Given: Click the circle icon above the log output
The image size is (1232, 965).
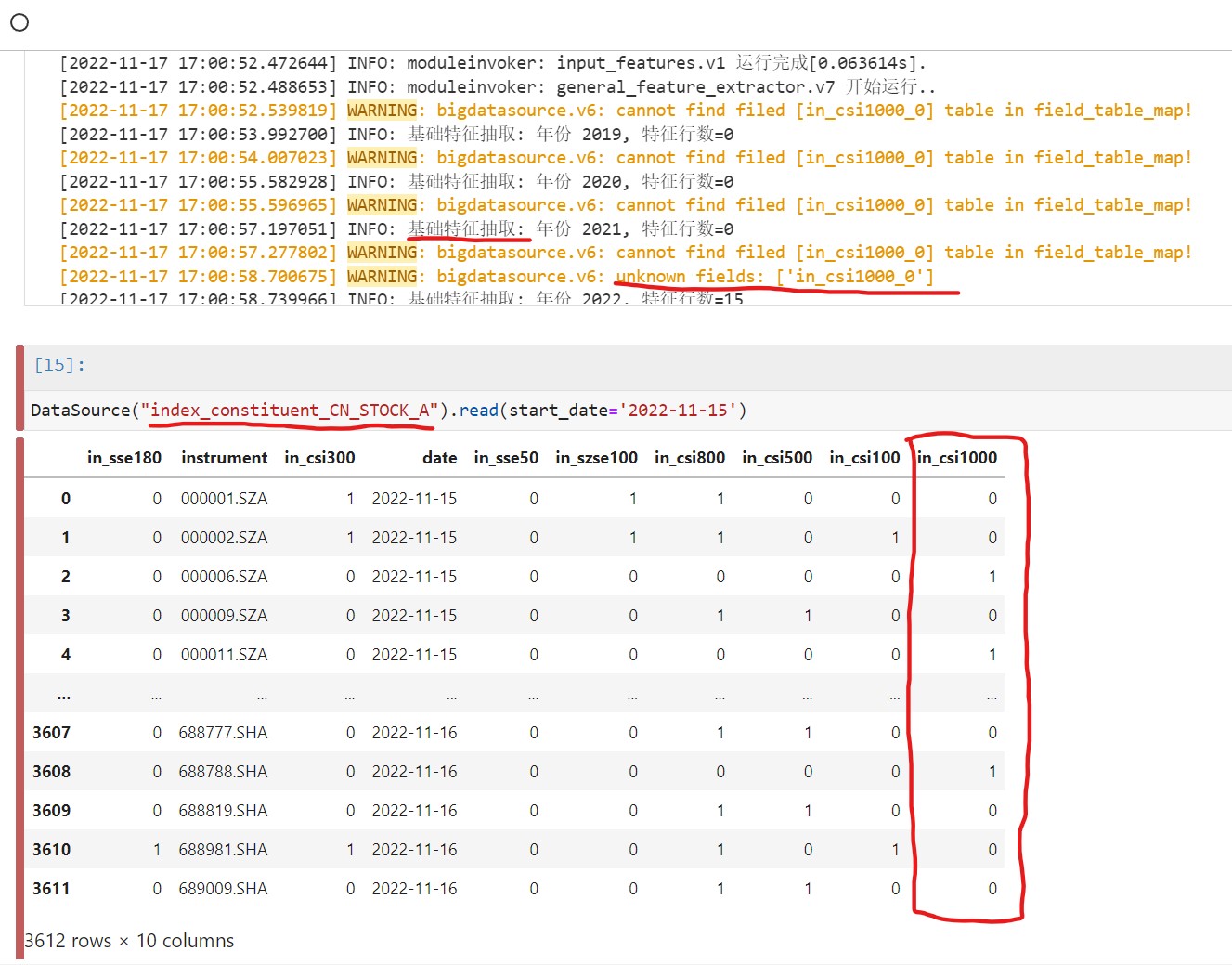Looking at the screenshot, I should tap(19, 22).
